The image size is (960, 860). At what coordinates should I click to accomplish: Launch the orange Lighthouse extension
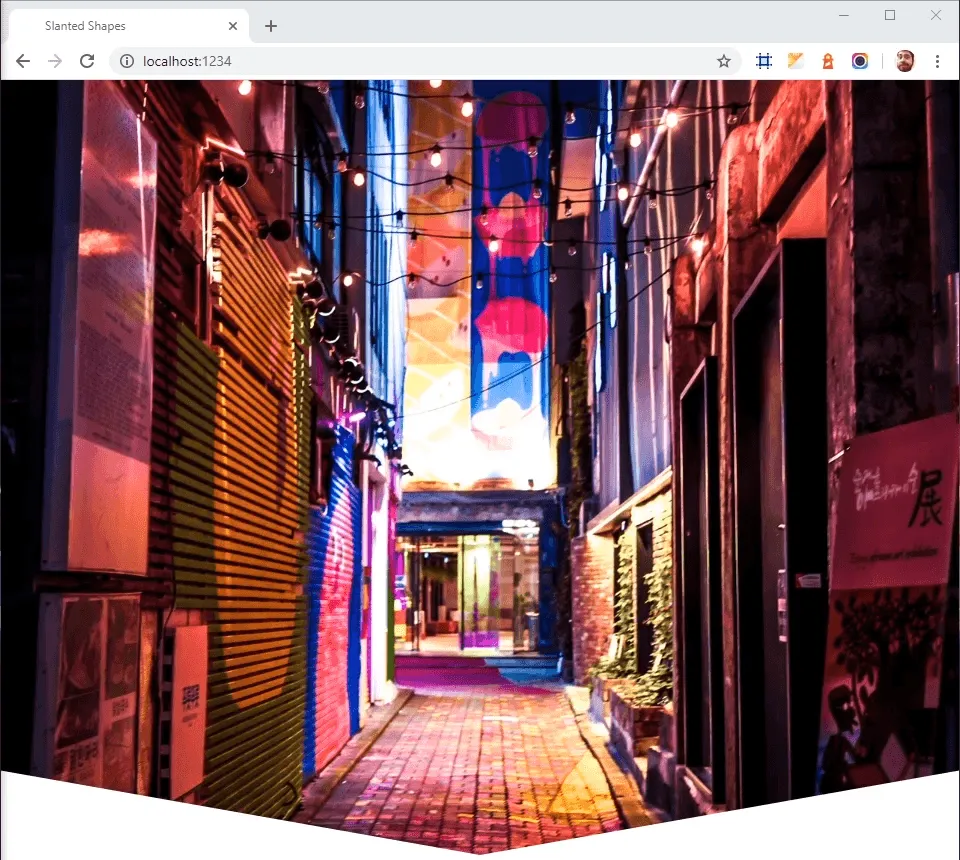tap(828, 61)
